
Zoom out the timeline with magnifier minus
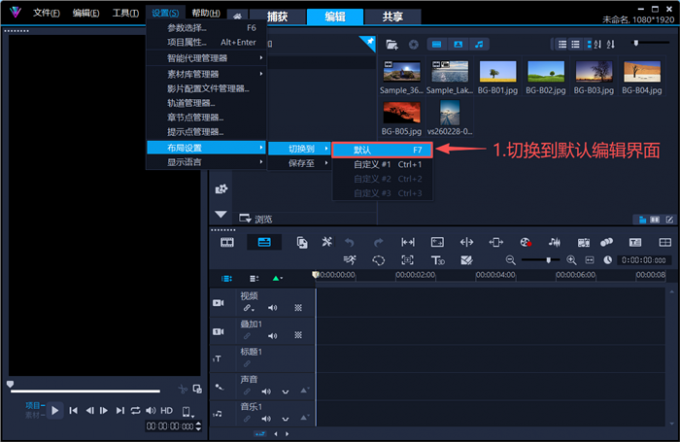tap(510, 260)
